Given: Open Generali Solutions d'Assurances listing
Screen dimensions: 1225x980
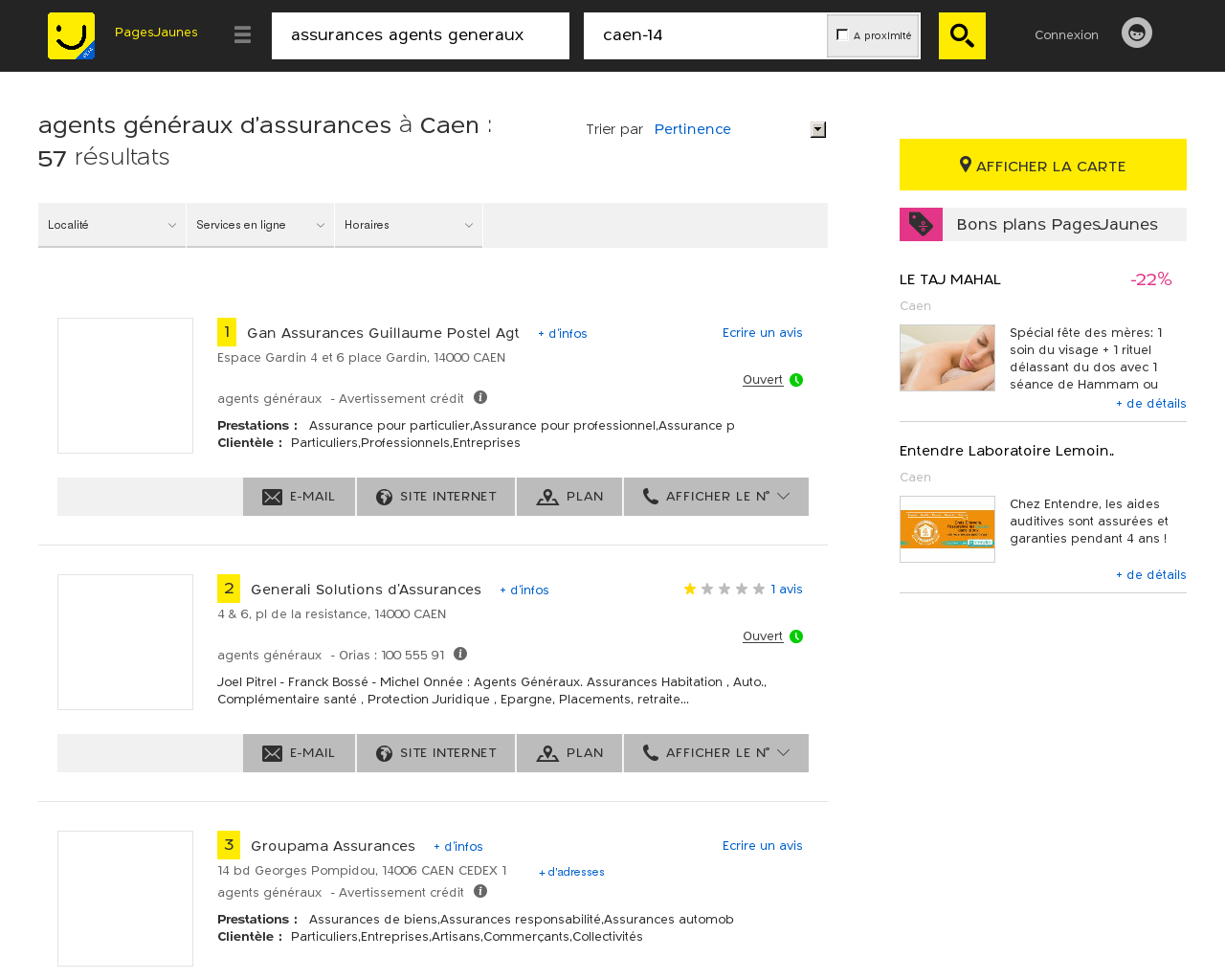Looking at the screenshot, I should tap(366, 590).
